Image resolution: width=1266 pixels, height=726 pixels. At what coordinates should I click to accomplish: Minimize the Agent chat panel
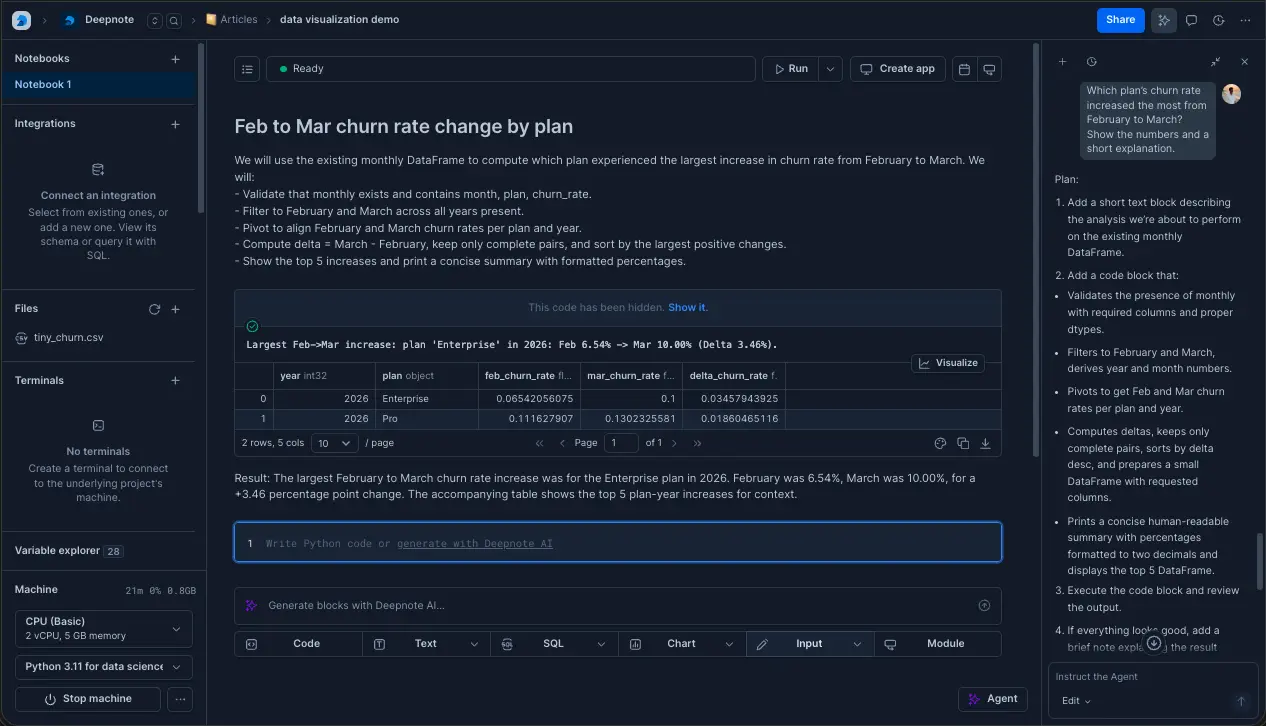coord(1215,62)
